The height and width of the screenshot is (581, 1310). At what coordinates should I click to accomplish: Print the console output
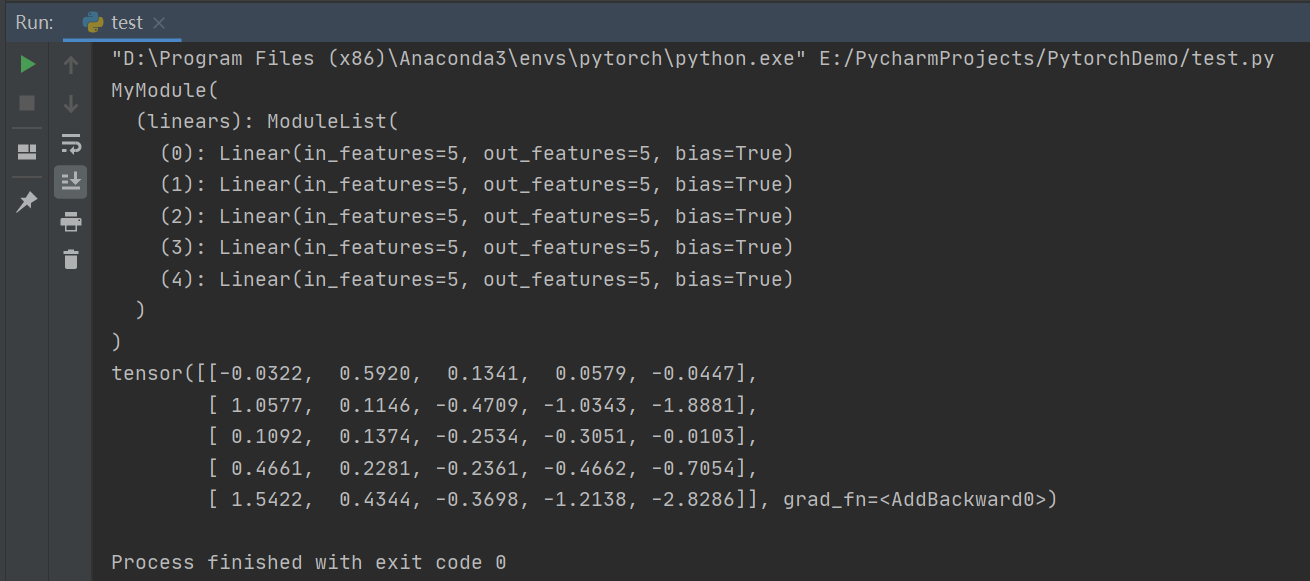pyautogui.click(x=70, y=221)
